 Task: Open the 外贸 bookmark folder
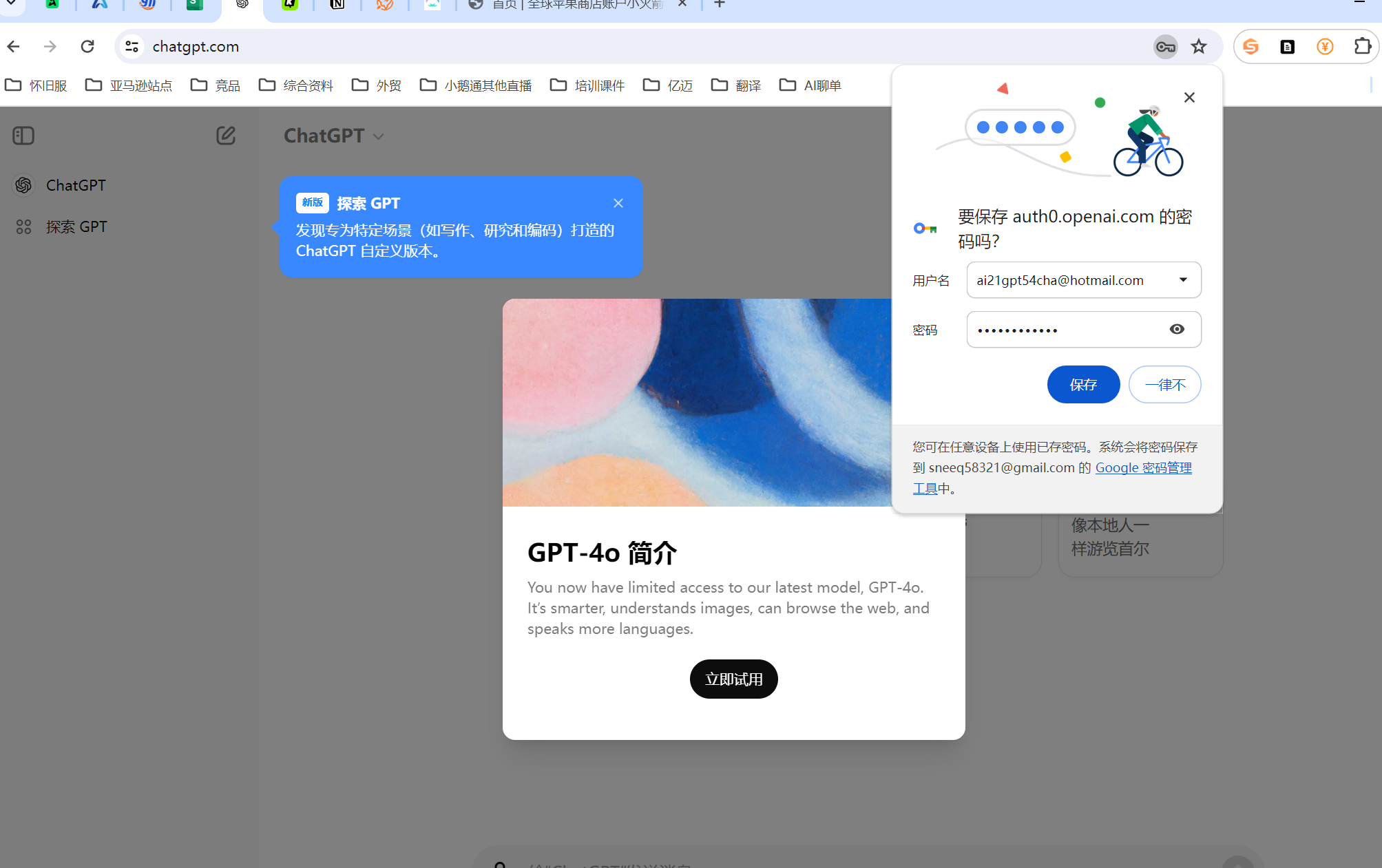tap(377, 85)
